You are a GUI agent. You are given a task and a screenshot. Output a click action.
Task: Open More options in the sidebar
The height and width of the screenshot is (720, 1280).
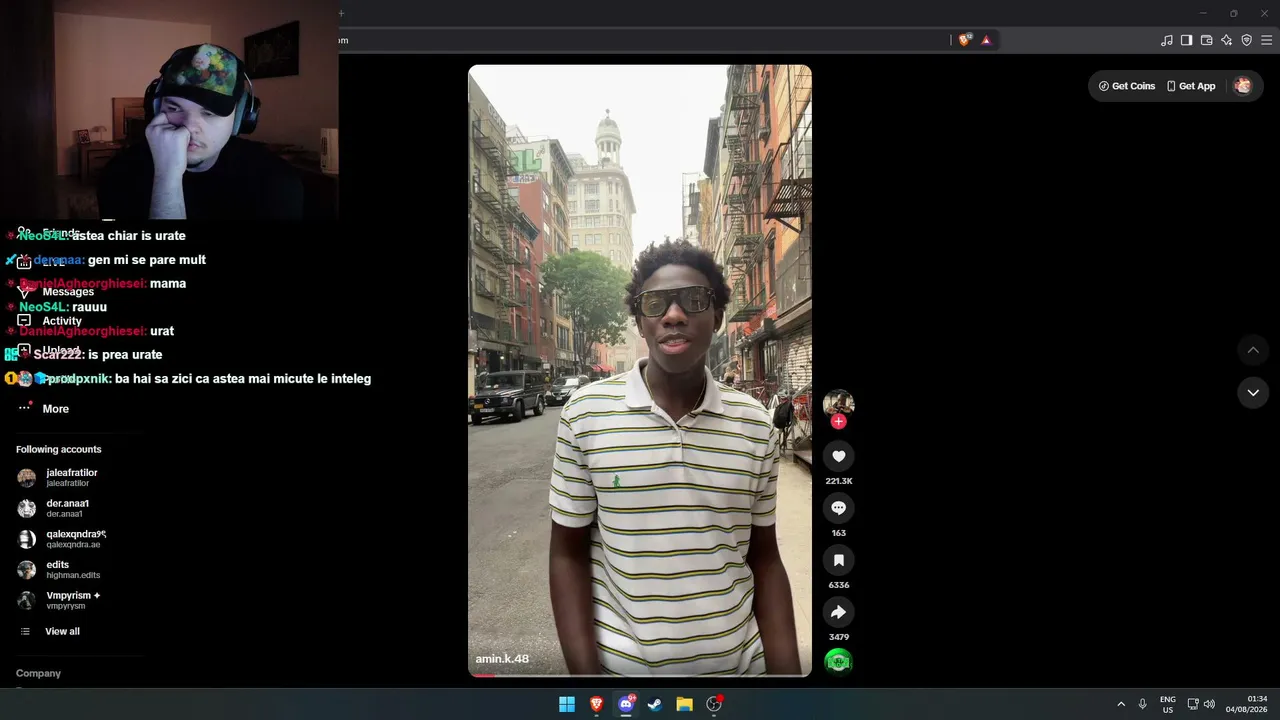(44, 408)
